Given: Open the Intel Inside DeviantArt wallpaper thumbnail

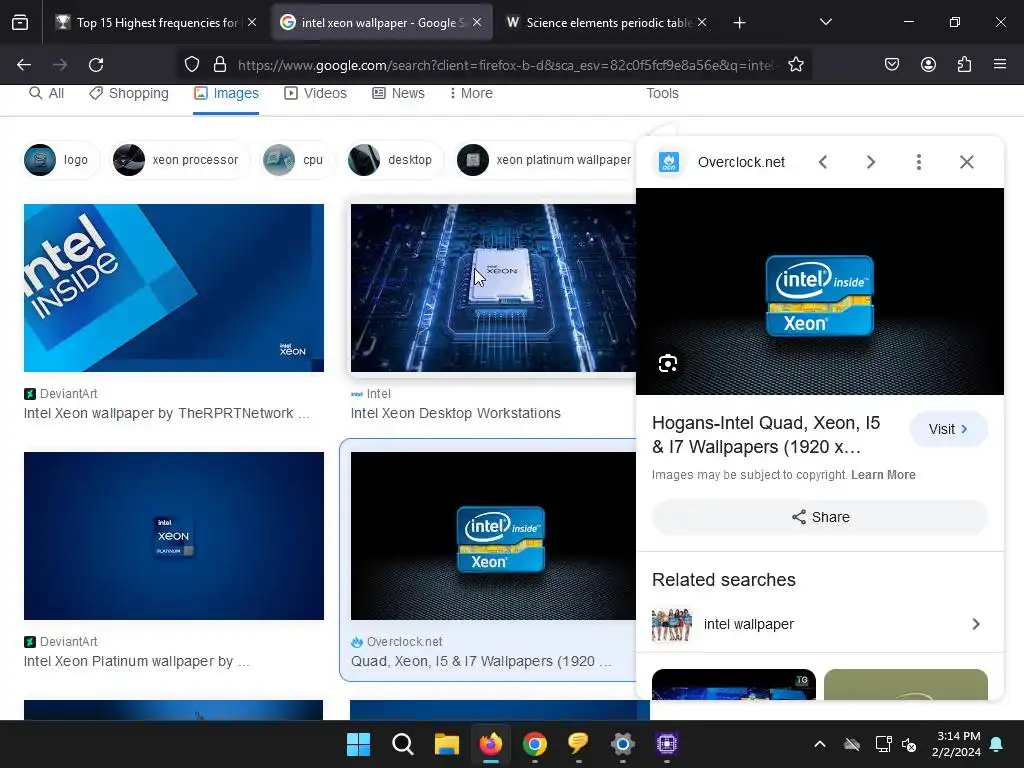Looking at the screenshot, I should 174,288.
